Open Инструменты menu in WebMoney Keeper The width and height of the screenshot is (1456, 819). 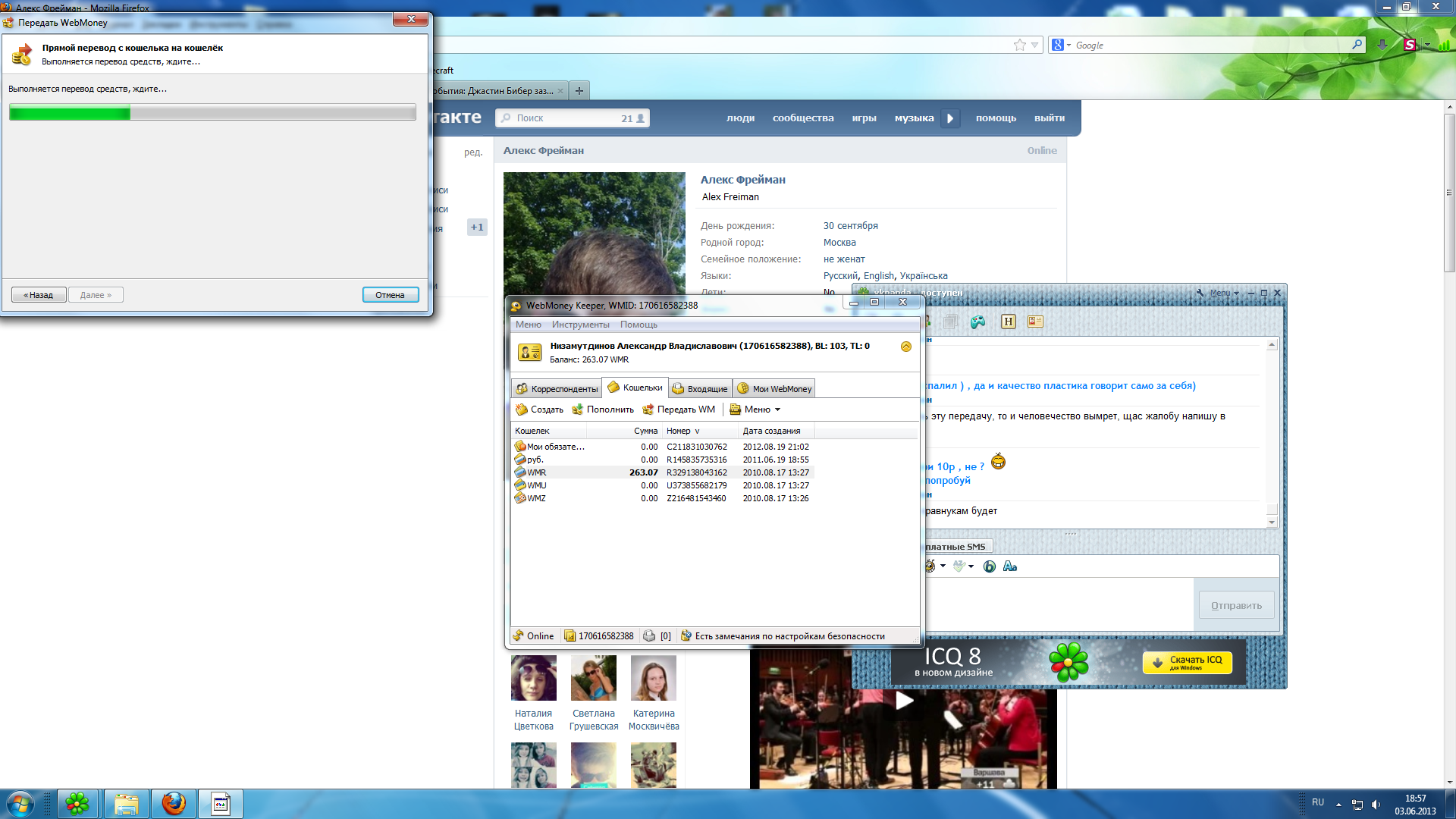click(x=580, y=325)
